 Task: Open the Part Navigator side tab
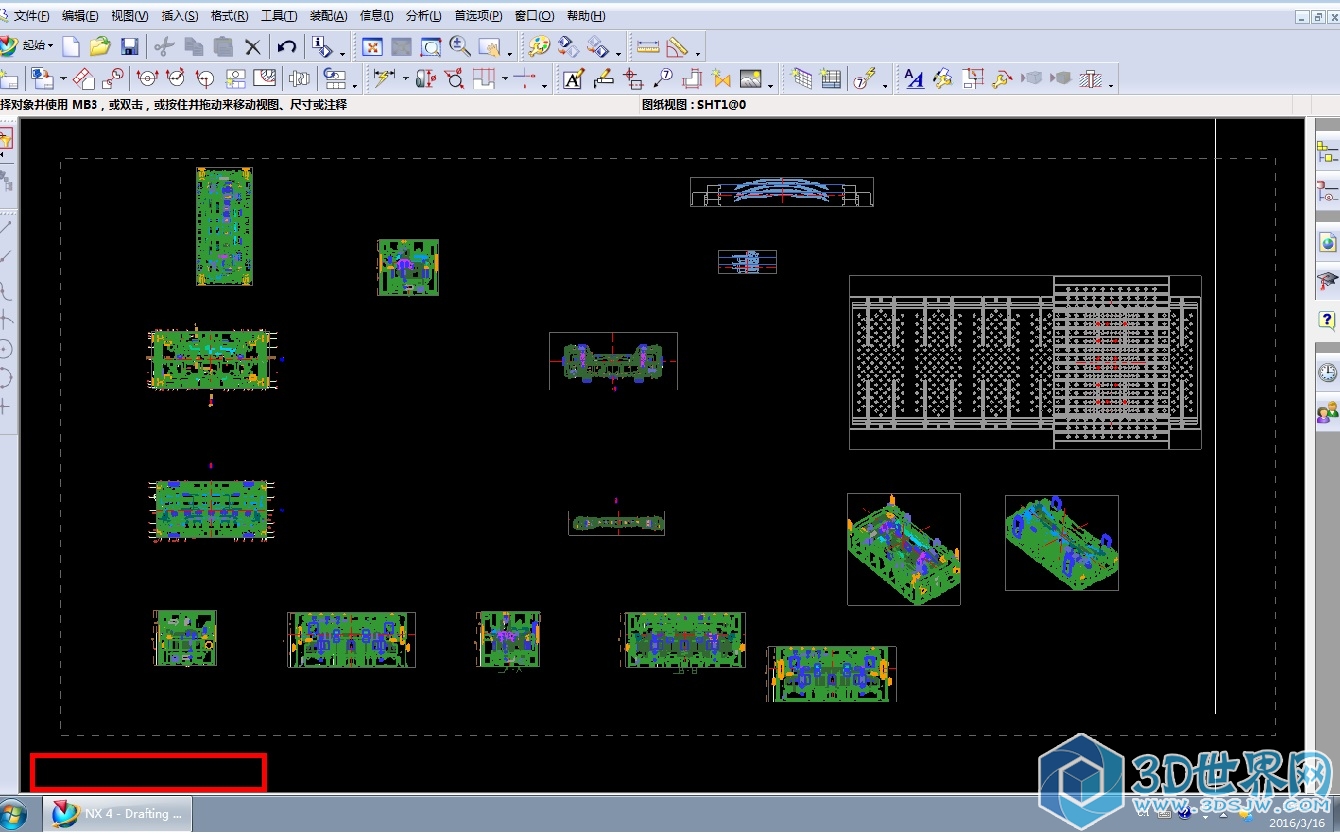point(1327,191)
